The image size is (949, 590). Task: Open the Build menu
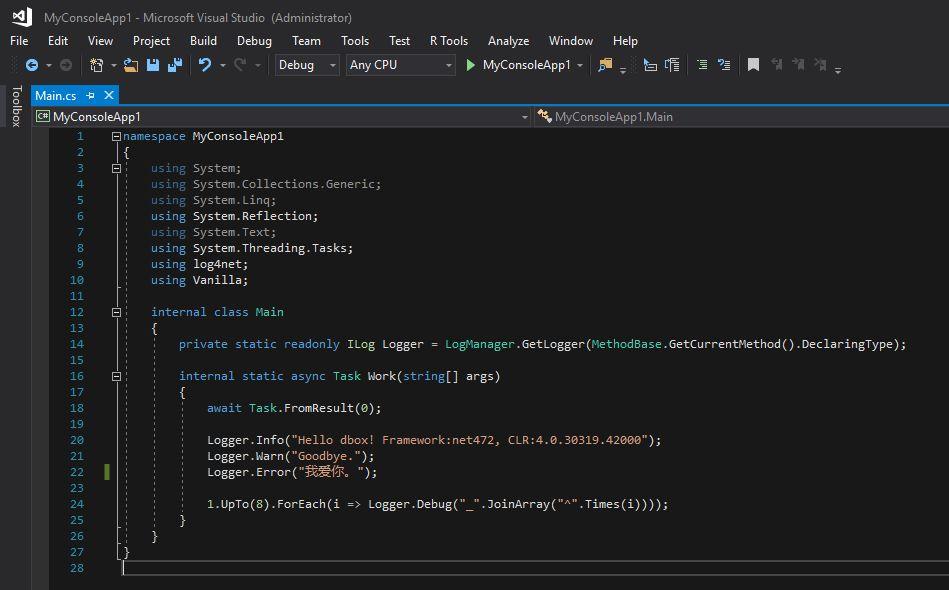(203, 41)
